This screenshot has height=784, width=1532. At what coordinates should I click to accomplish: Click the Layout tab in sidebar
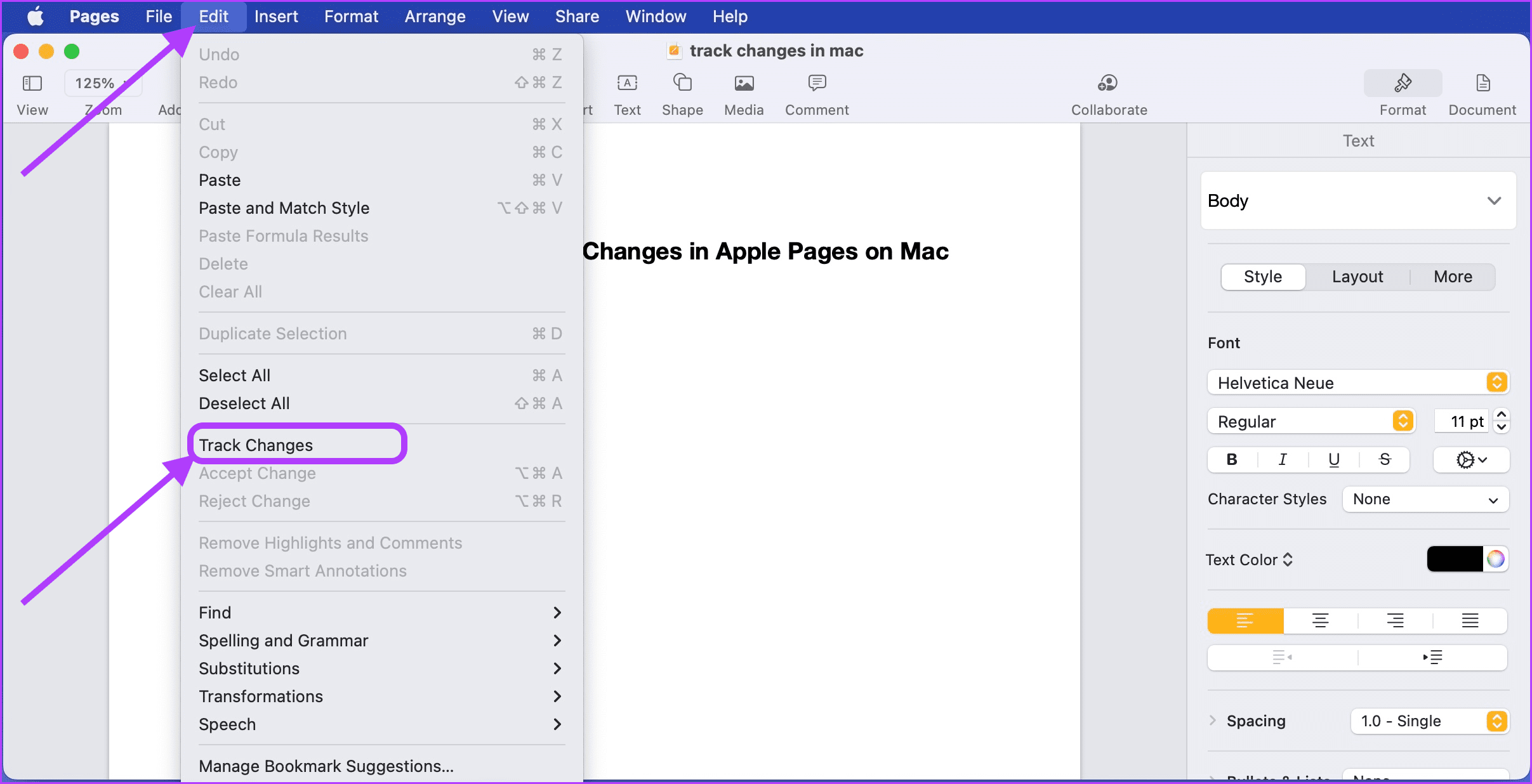pyautogui.click(x=1357, y=276)
